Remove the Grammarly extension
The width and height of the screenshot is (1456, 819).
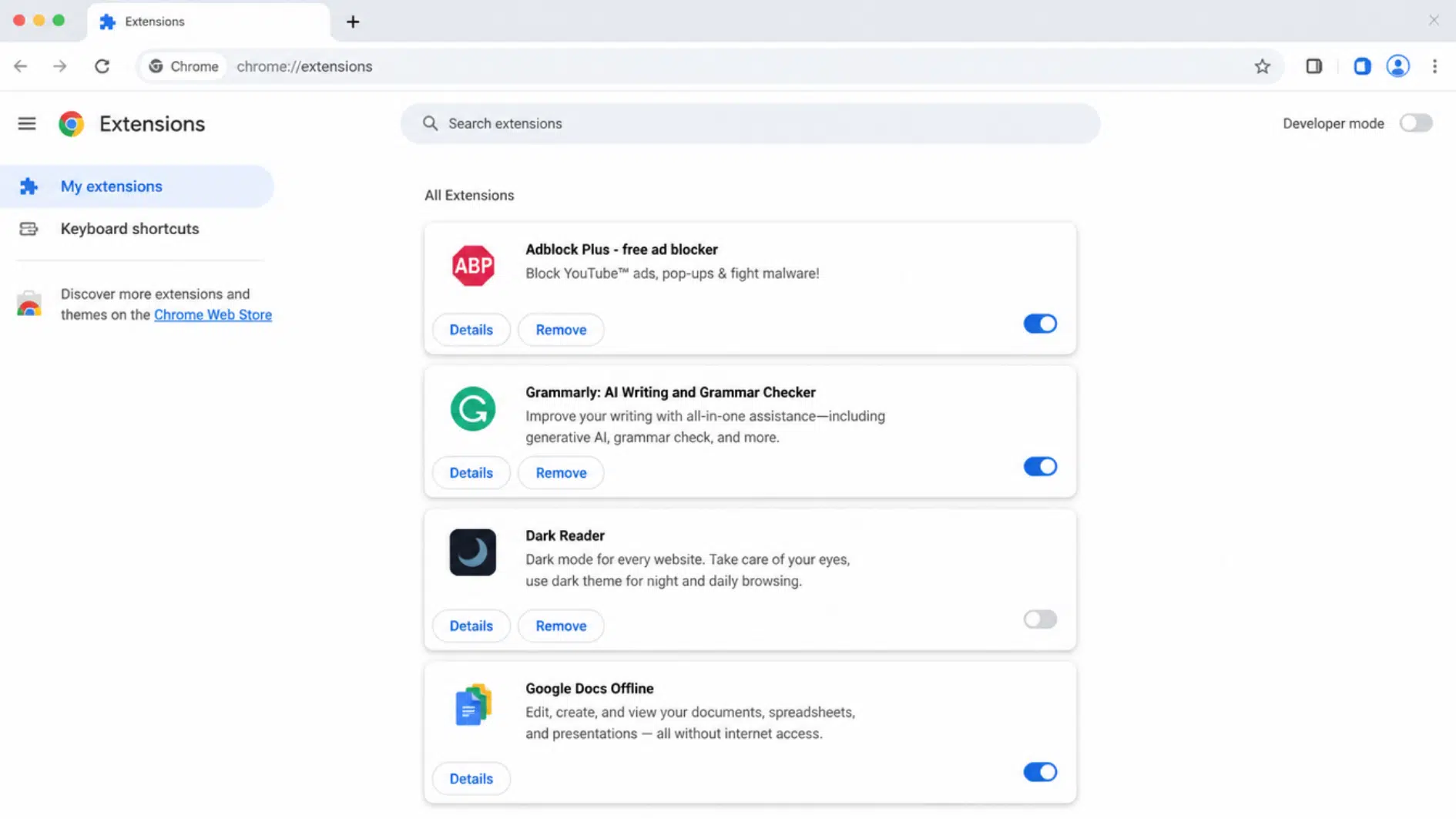click(561, 472)
